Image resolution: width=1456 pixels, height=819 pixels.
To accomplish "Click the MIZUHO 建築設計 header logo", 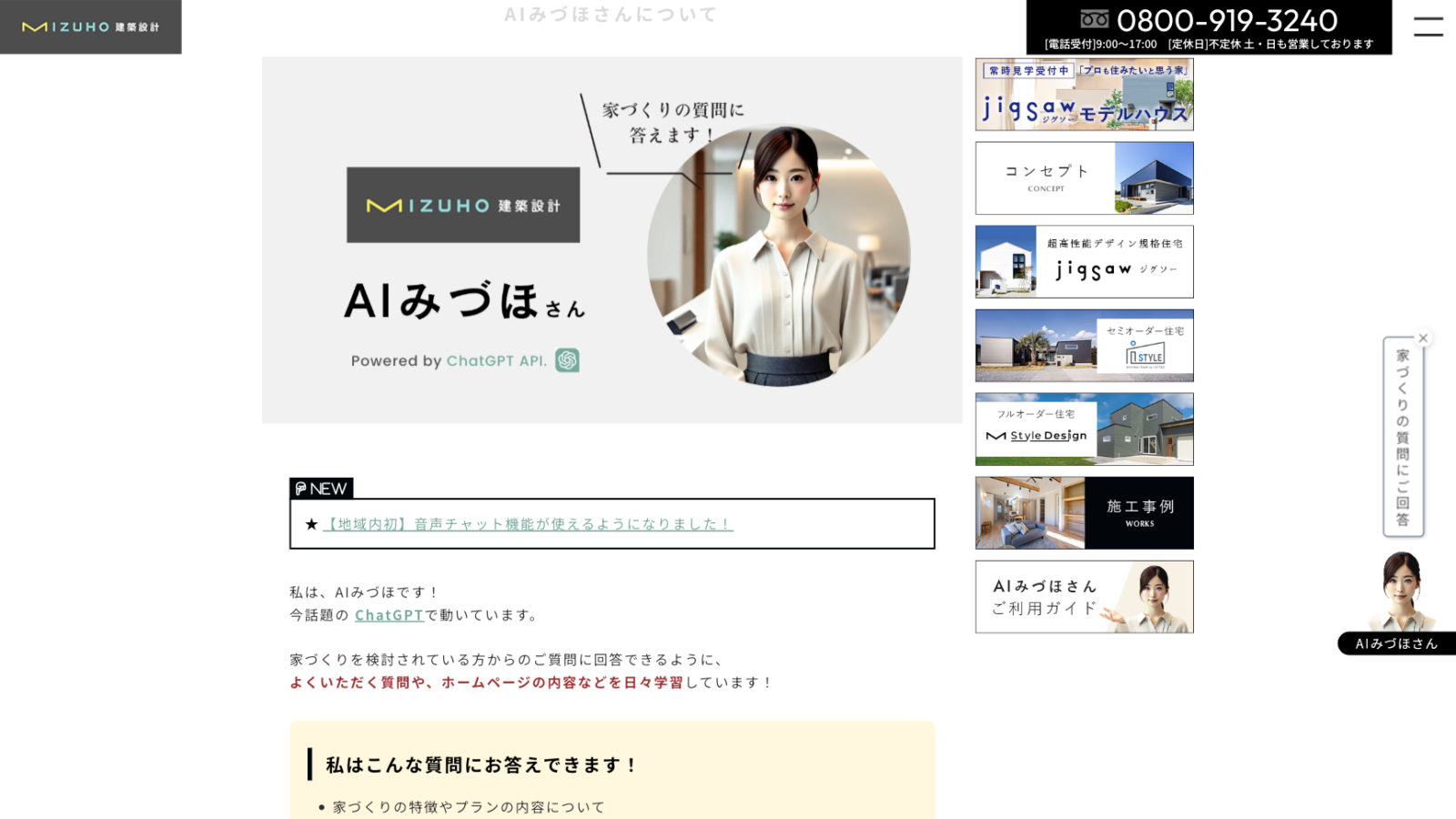I will point(91,27).
